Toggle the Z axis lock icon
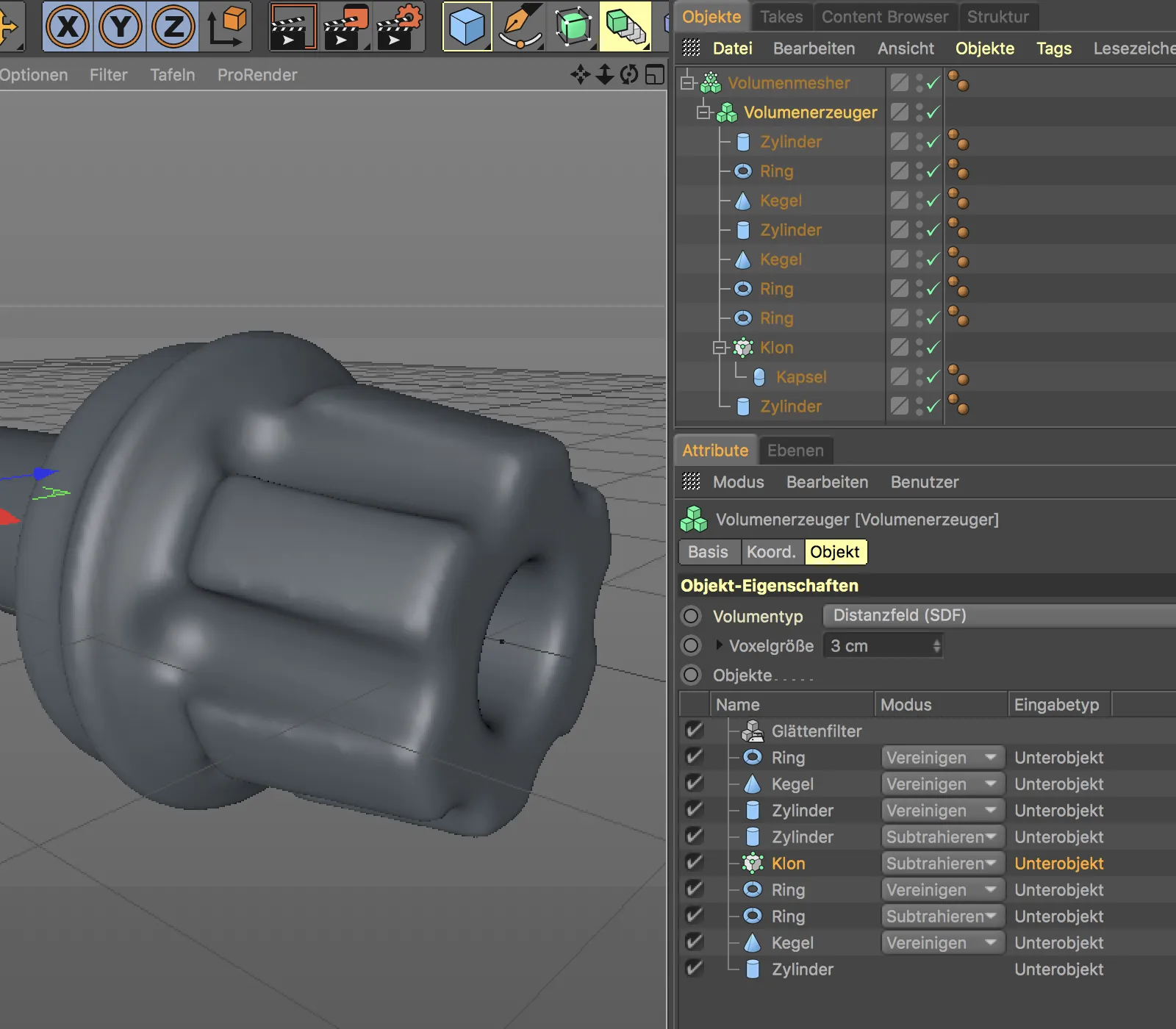1176x1029 pixels. (173, 27)
